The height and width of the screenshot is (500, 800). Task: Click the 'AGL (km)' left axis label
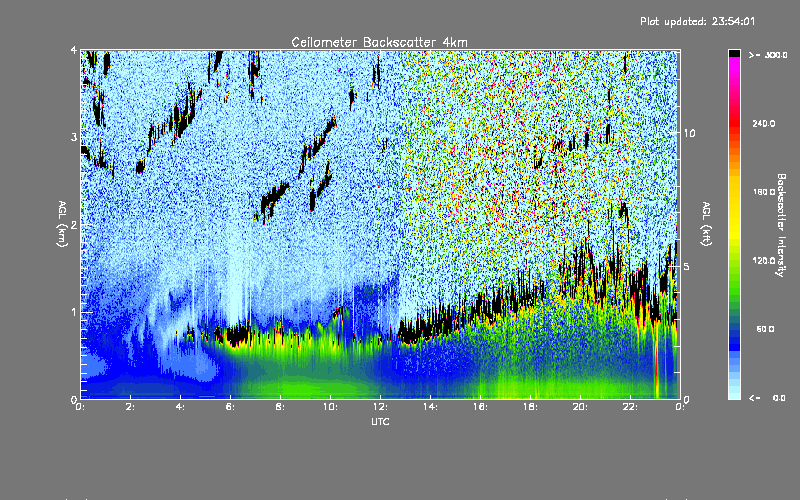(x=62, y=224)
